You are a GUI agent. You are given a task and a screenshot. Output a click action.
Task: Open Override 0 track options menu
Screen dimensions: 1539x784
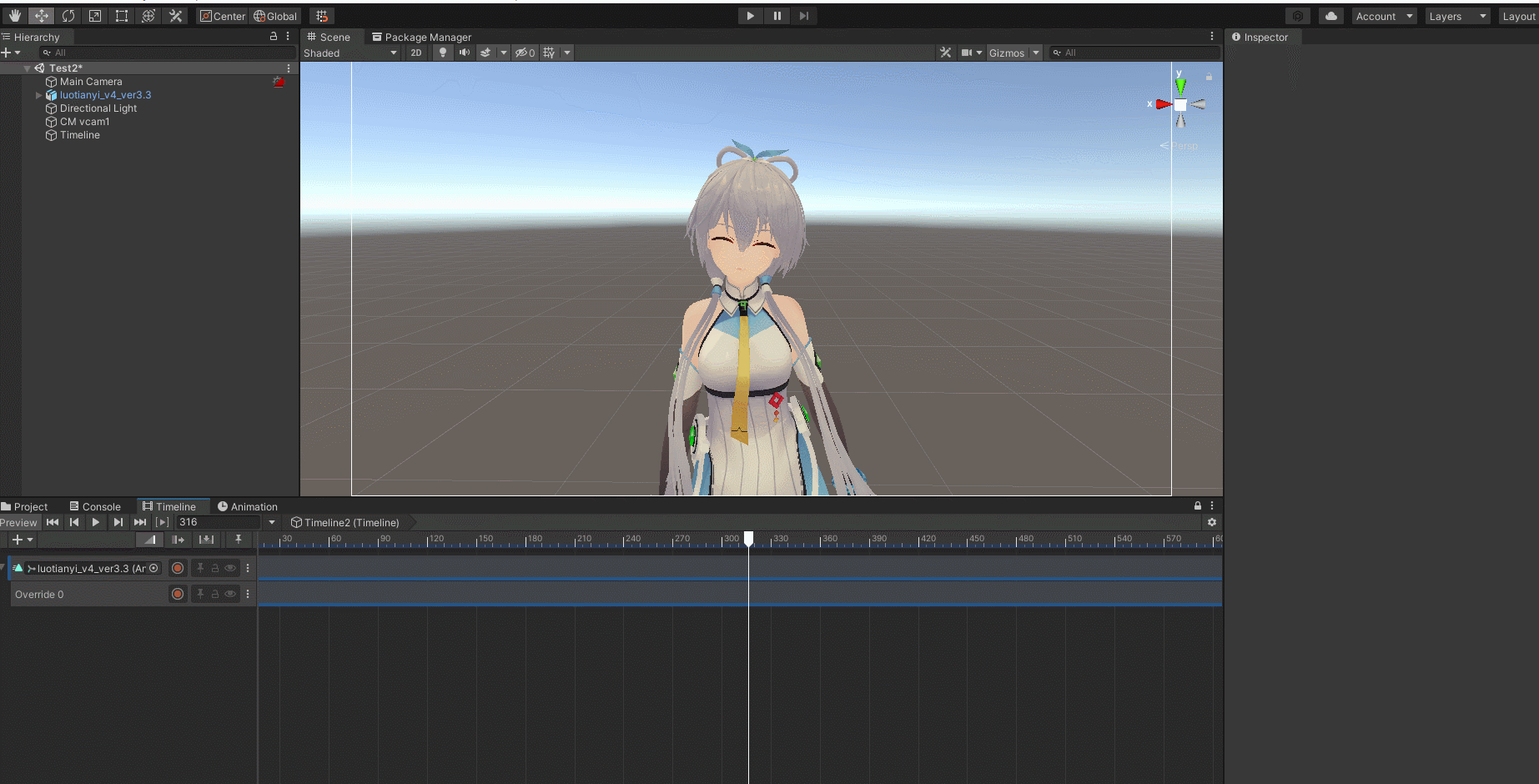point(248,594)
